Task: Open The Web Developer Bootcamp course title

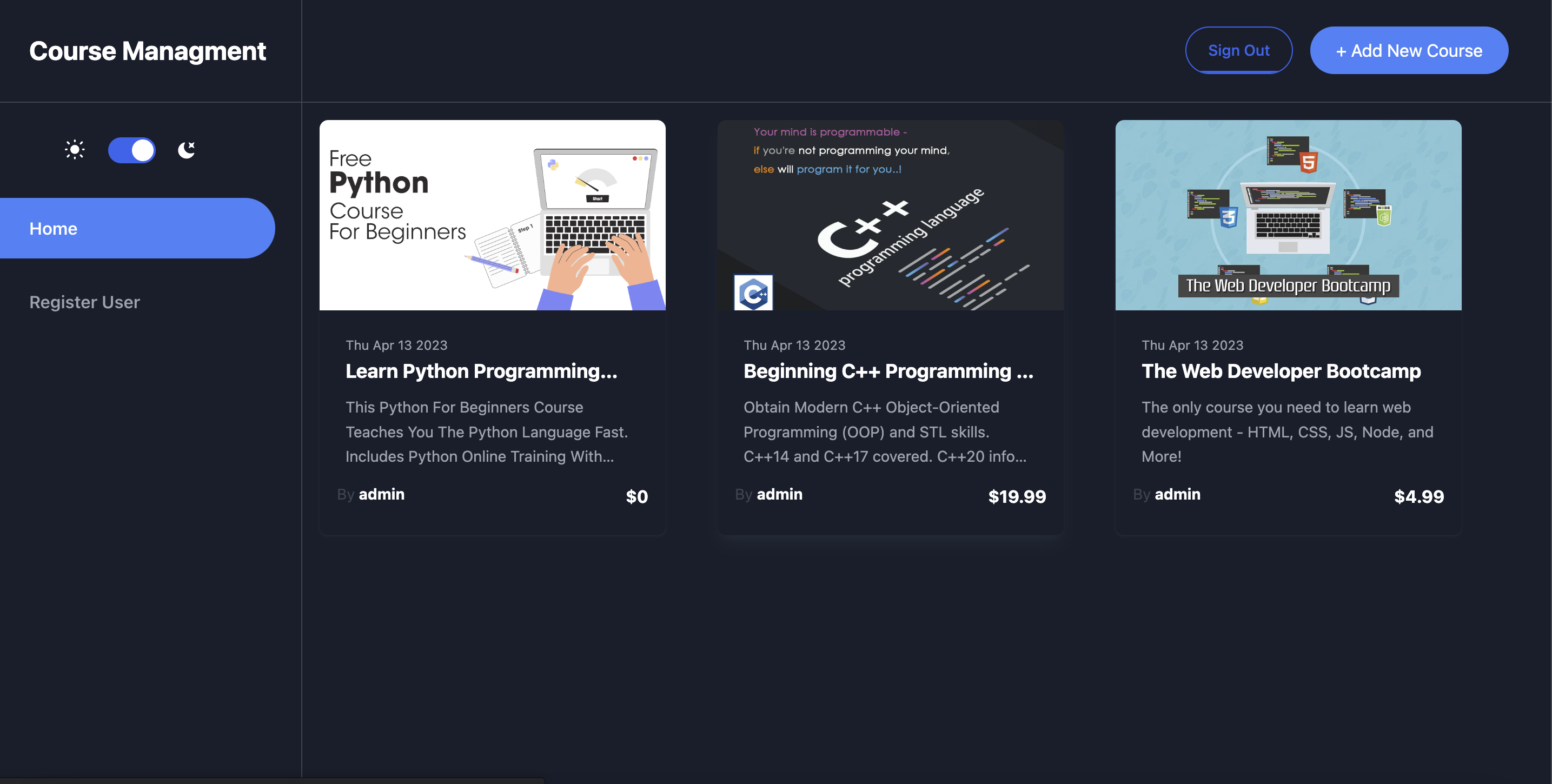Action: pyautogui.click(x=1282, y=371)
